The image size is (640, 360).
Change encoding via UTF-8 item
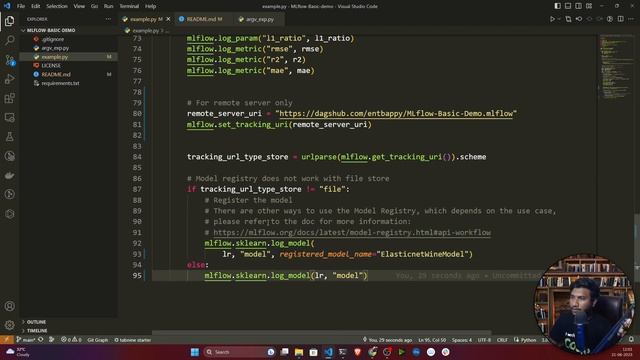tap(484, 340)
